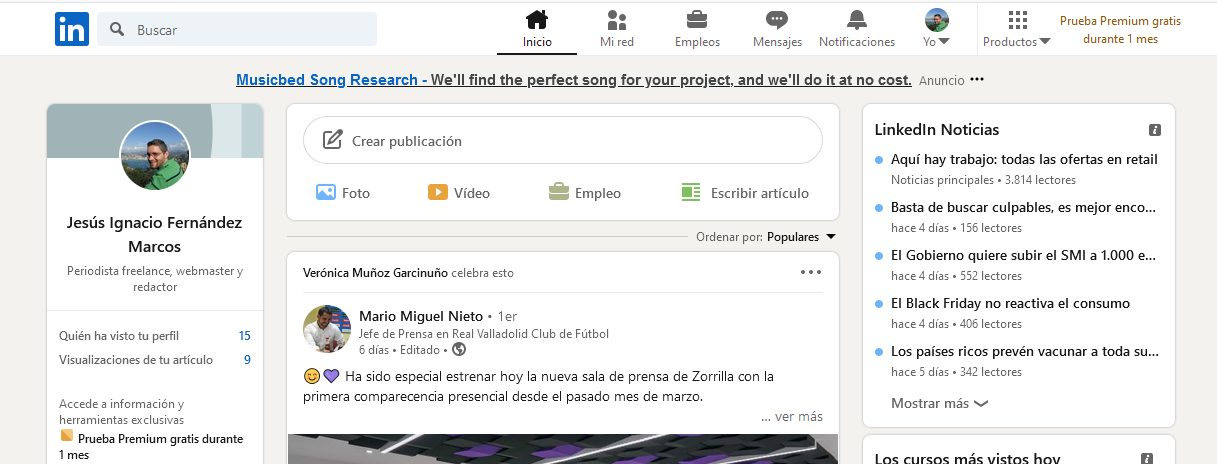Click the Foto image icon
1217x464 pixels.
coord(326,192)
